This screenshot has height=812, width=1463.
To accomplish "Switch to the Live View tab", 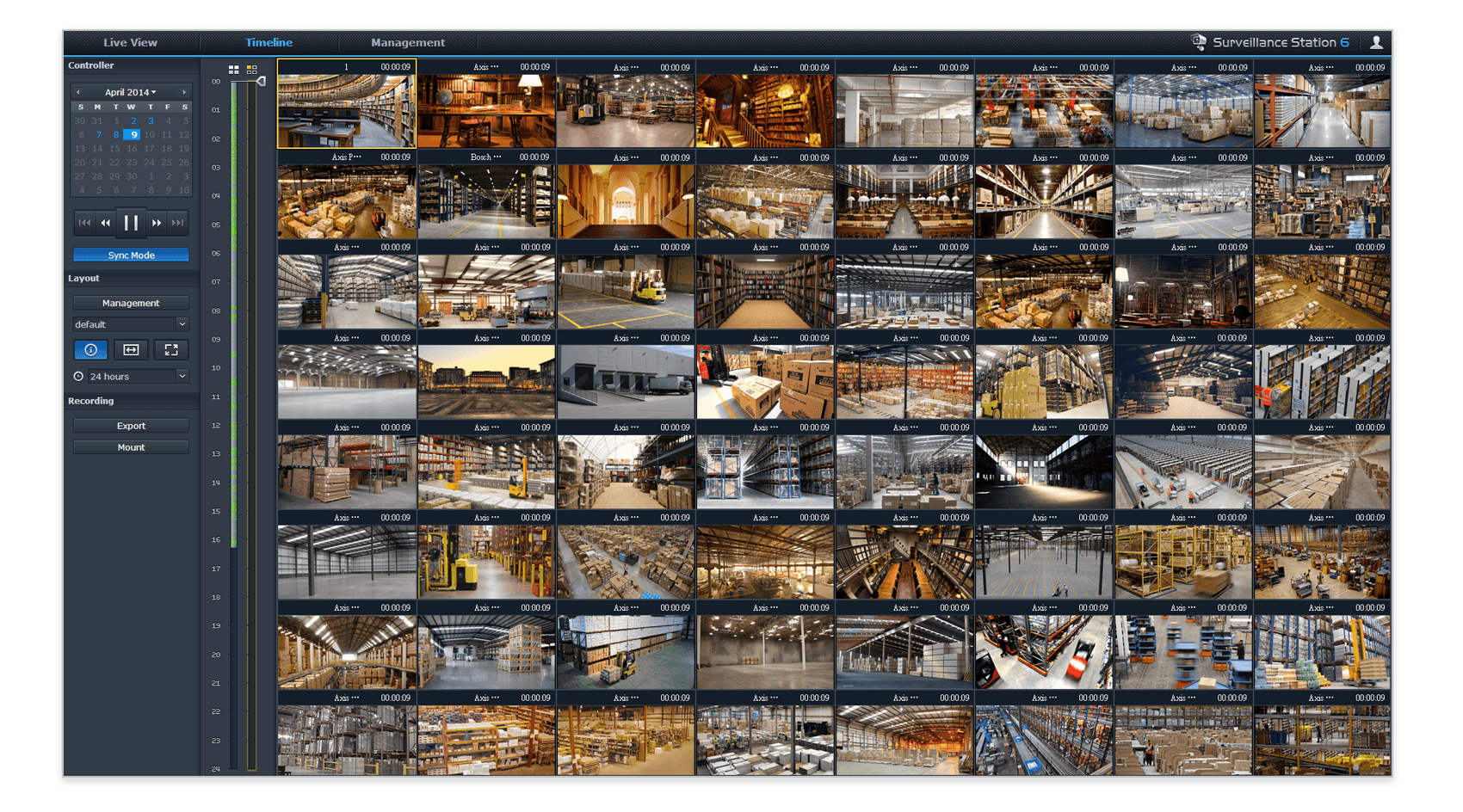I will pyautogui.click(x=130, y=42).
